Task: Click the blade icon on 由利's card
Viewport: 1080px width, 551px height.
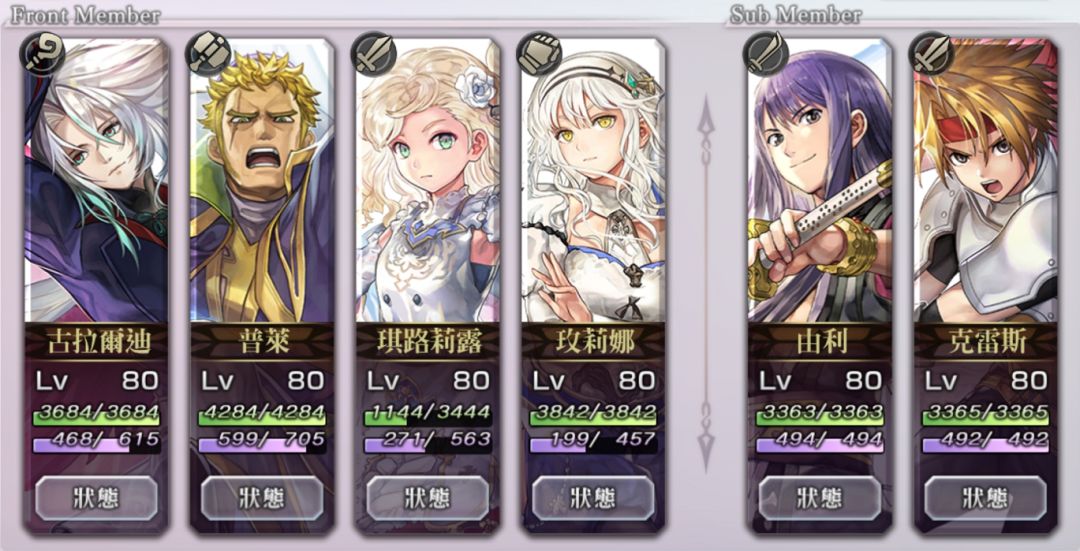Action: (765, 53)
